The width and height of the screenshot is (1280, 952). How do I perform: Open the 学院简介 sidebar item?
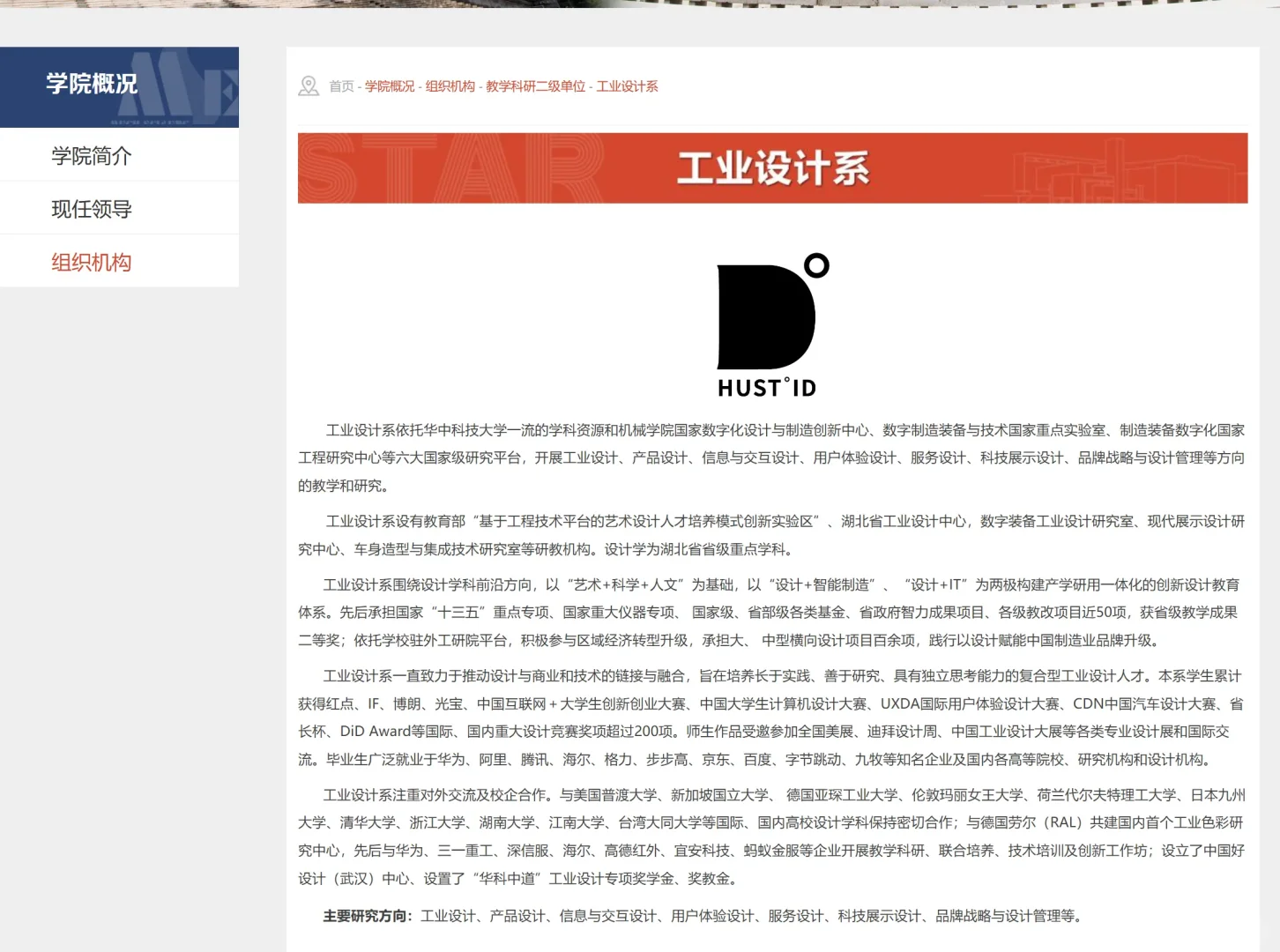point(119,155)
